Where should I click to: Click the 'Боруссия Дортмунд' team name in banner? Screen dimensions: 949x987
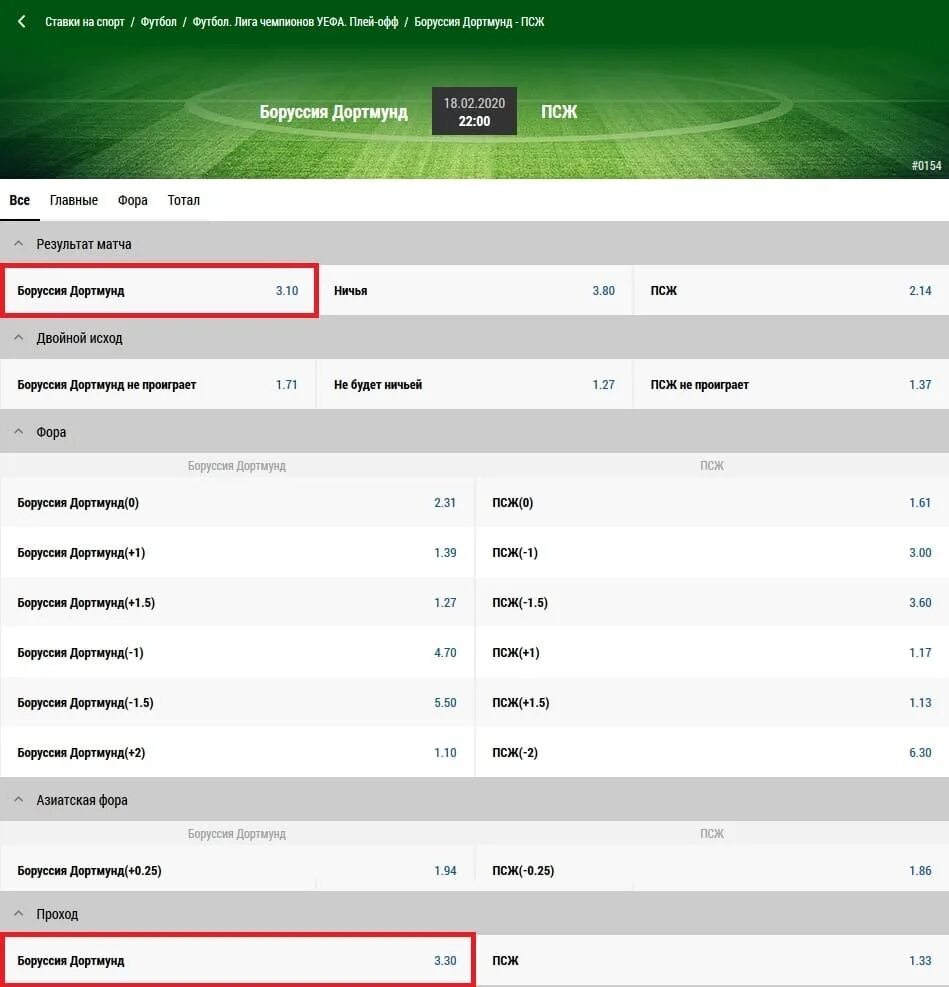tap(334, 112)
